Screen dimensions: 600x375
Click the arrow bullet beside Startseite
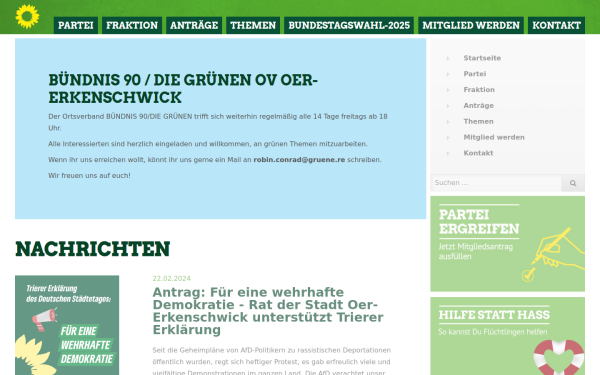pyautogui.click(x=448, y=58)
